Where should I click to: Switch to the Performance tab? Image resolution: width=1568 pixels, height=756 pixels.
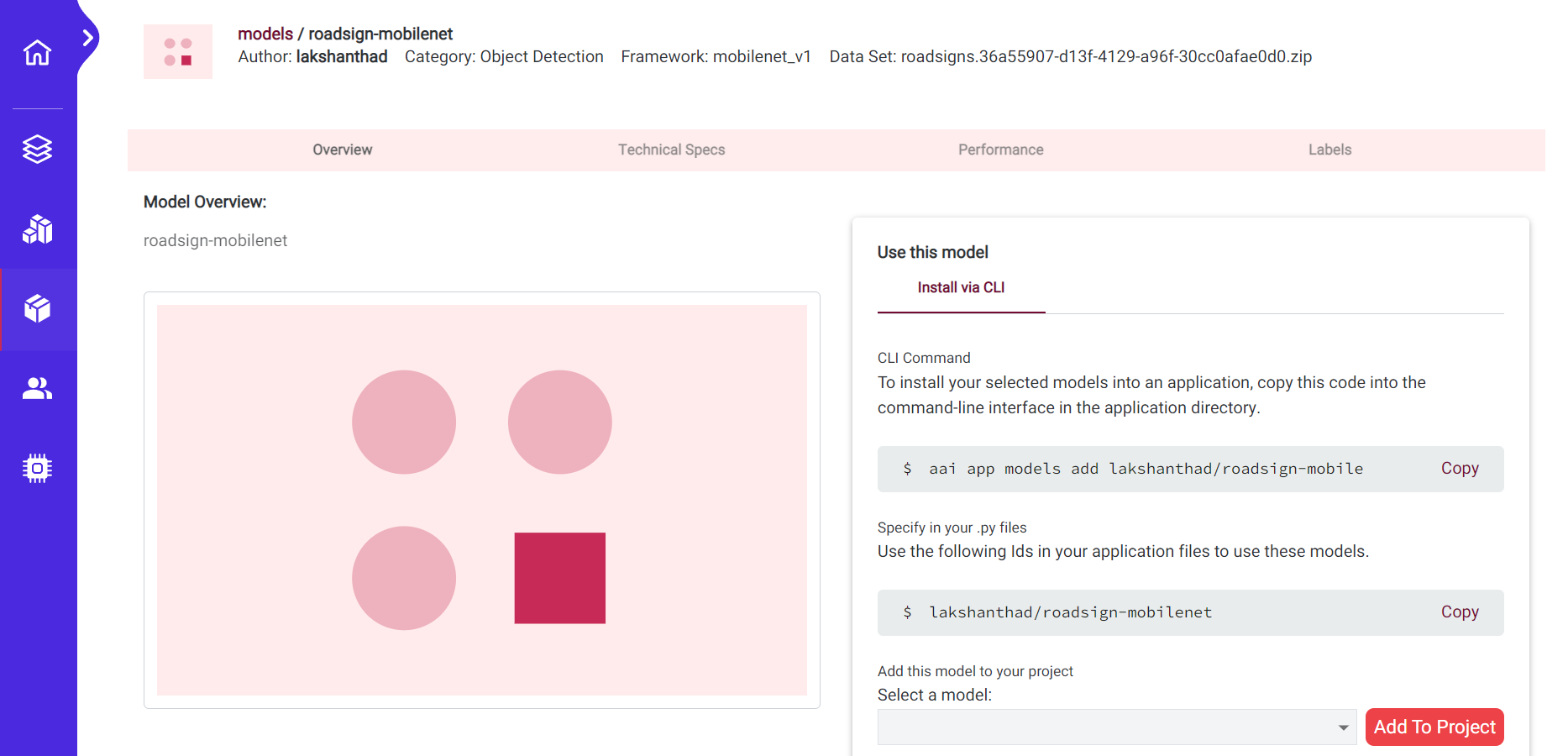pos(1001,150)
